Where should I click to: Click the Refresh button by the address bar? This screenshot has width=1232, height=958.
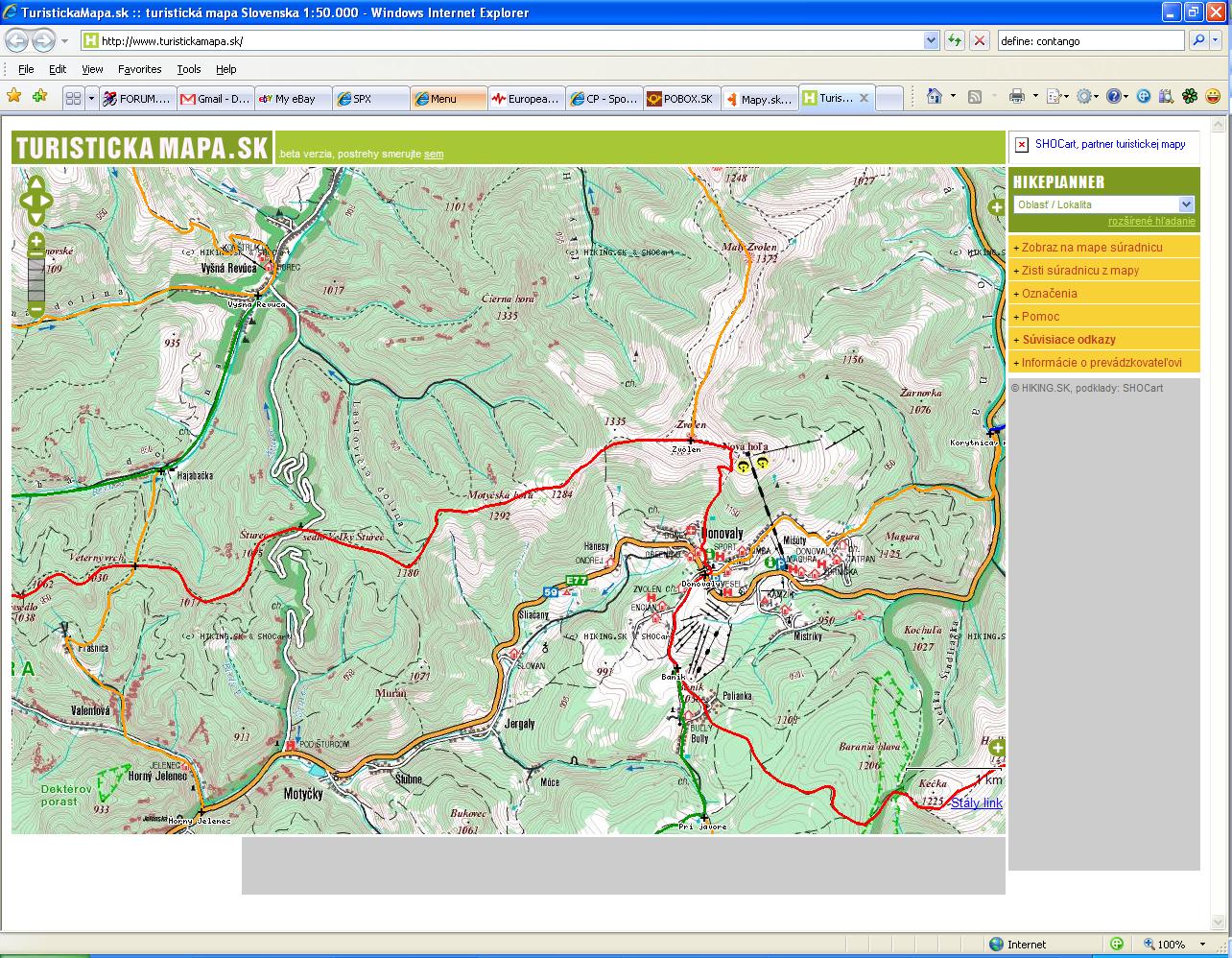pyautogui.click(x=954, y=40)
